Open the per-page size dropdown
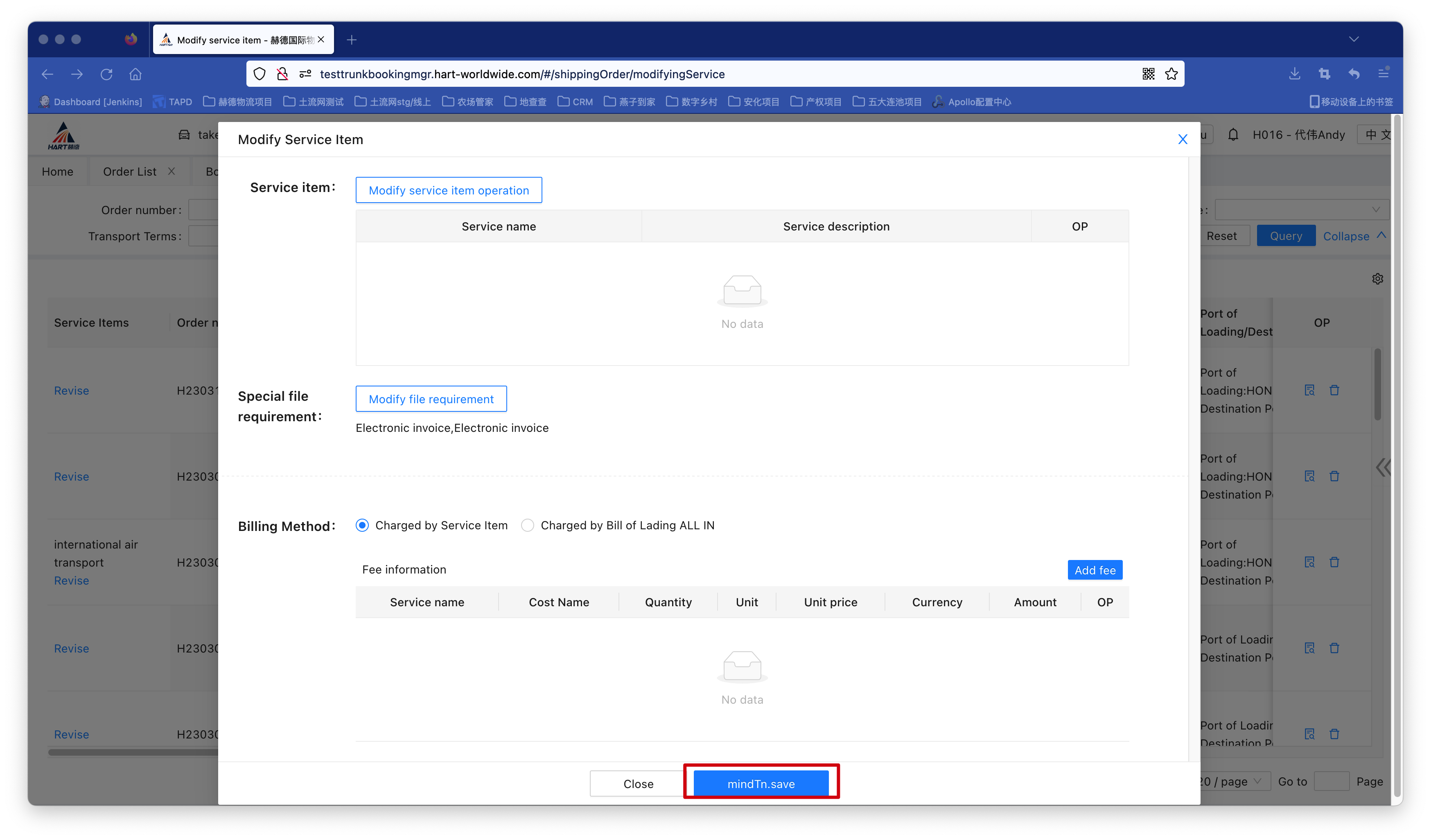This screenshot has height=840, width=1431. 1232,781
